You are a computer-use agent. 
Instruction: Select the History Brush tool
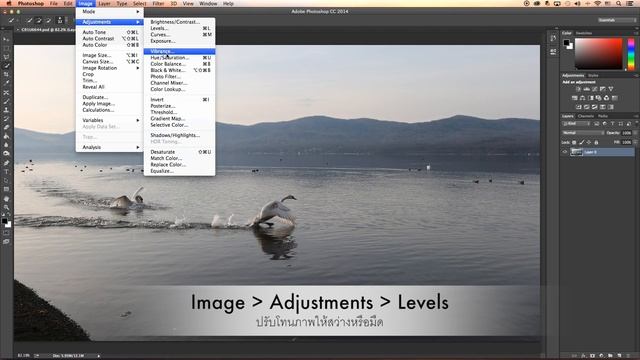pos(6,119)
